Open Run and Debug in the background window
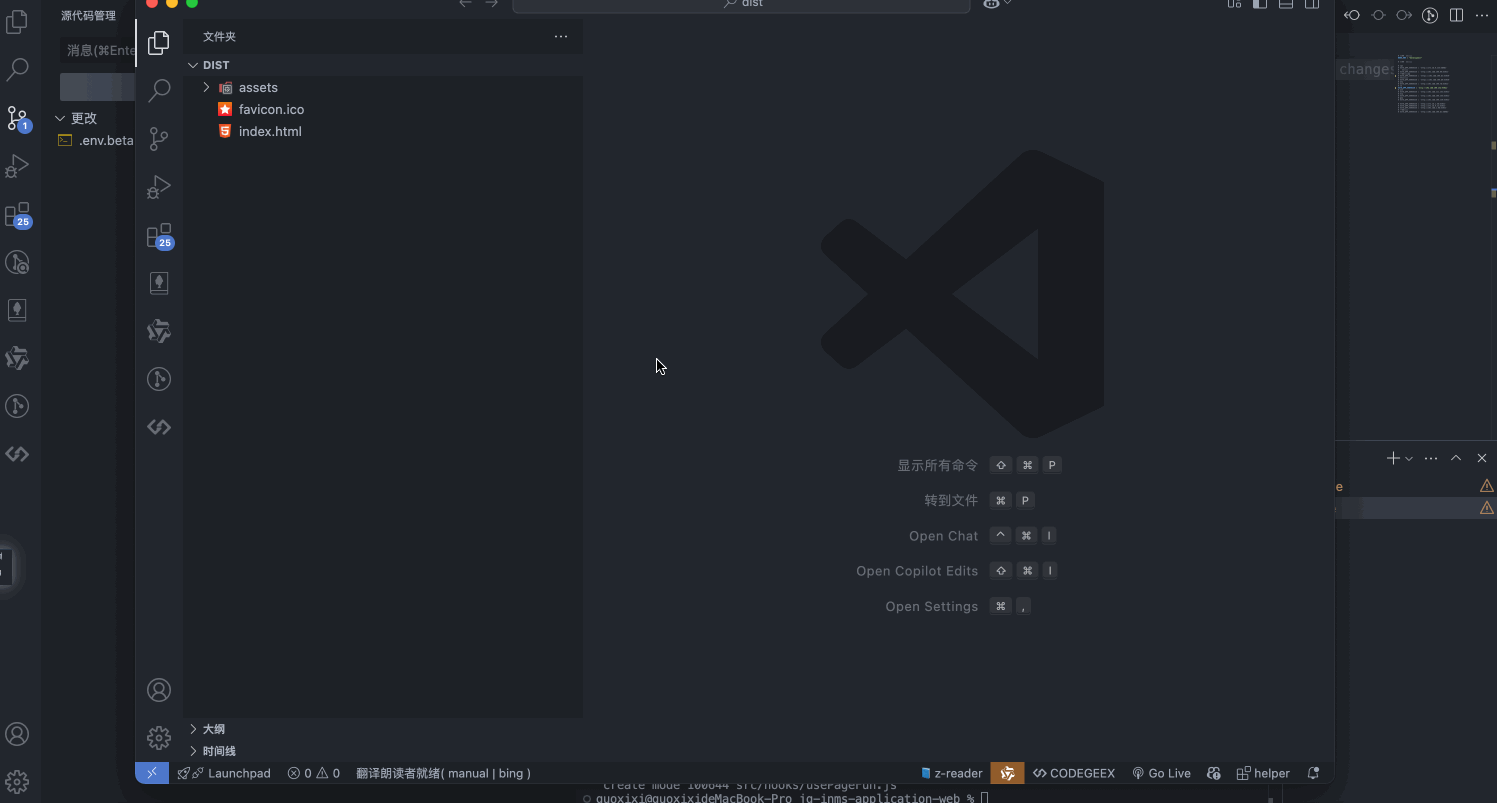The width and height of the screenshot is (1497, 803). click(17, 166)
